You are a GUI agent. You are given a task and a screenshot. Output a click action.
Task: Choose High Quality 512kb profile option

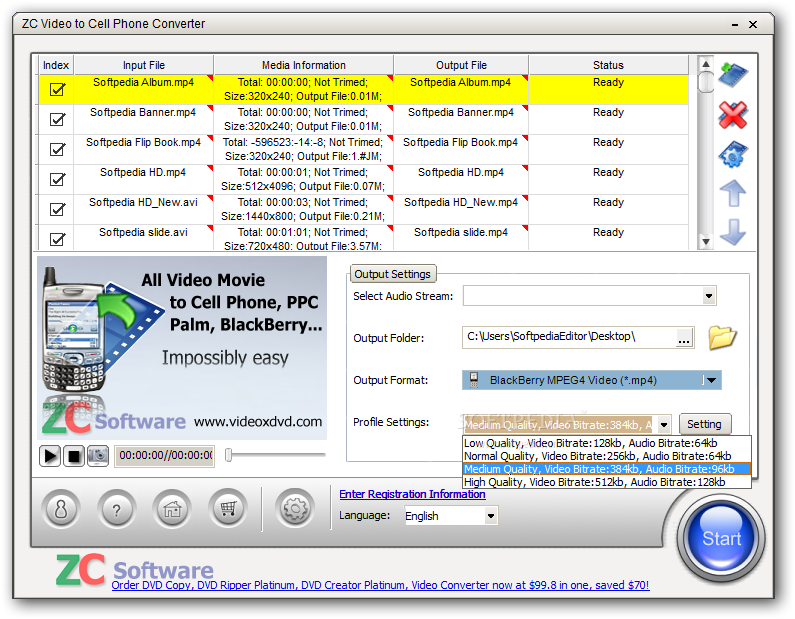pos(606,482)
